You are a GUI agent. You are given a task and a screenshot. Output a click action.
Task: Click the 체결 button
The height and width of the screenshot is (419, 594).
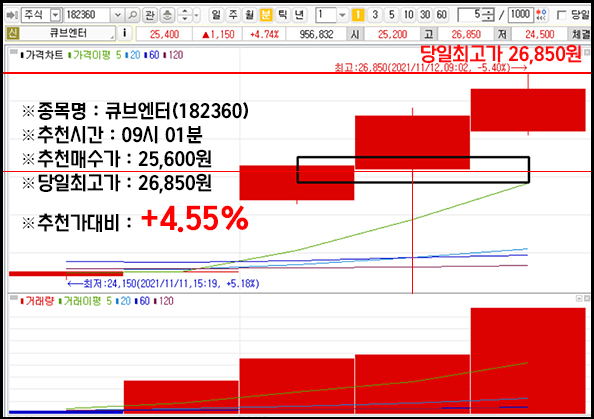pyautogui.click(x=580, y=34)
